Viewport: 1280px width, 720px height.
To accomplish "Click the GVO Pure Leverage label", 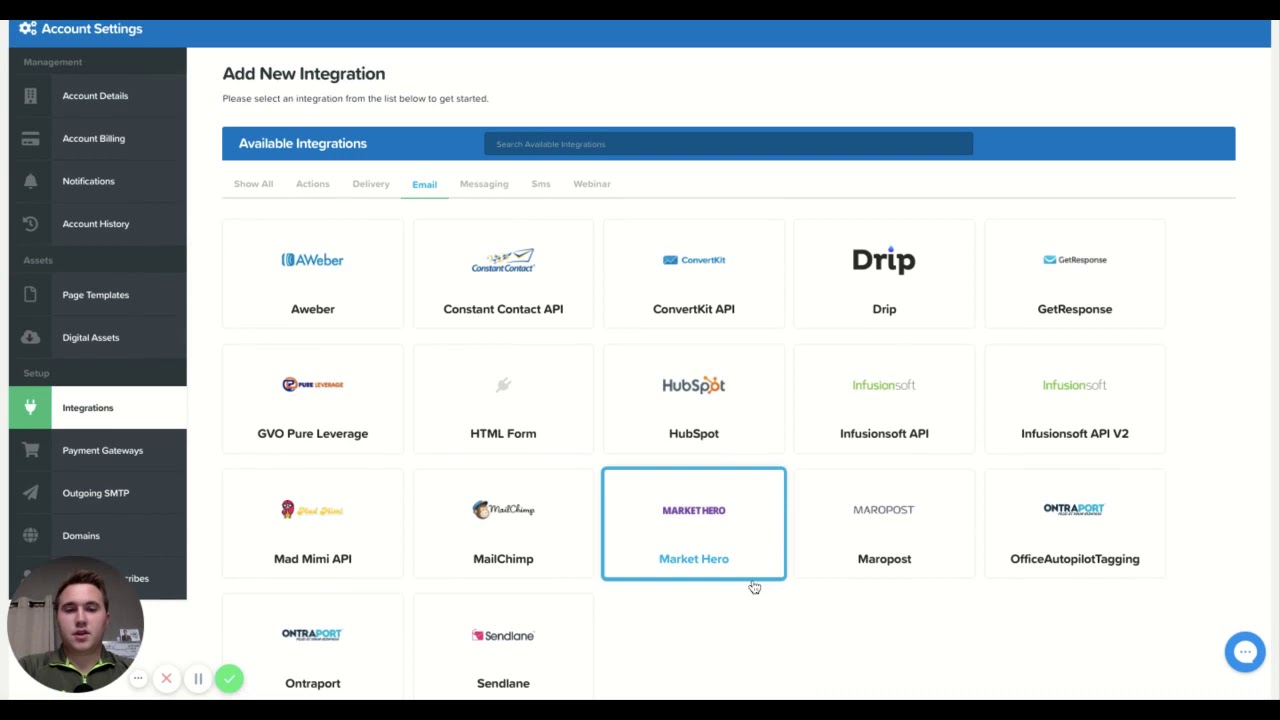I will pyautogui.click(x=313, y=434).
